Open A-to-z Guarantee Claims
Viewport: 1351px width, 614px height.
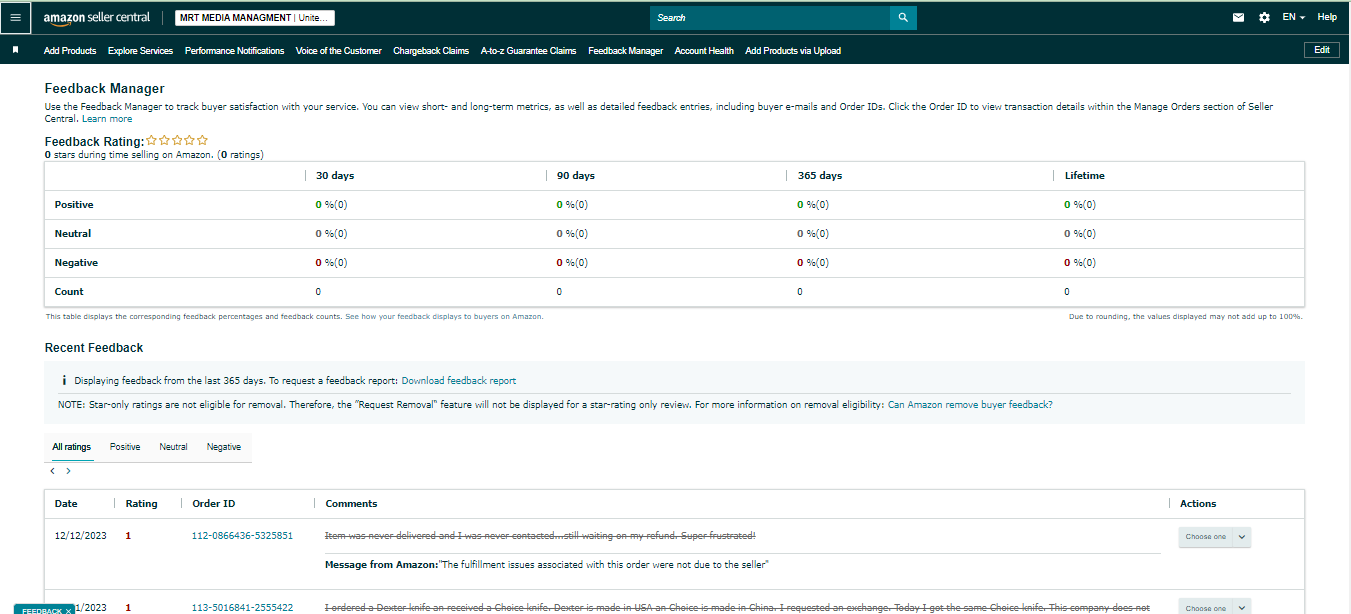coord(528,51)
